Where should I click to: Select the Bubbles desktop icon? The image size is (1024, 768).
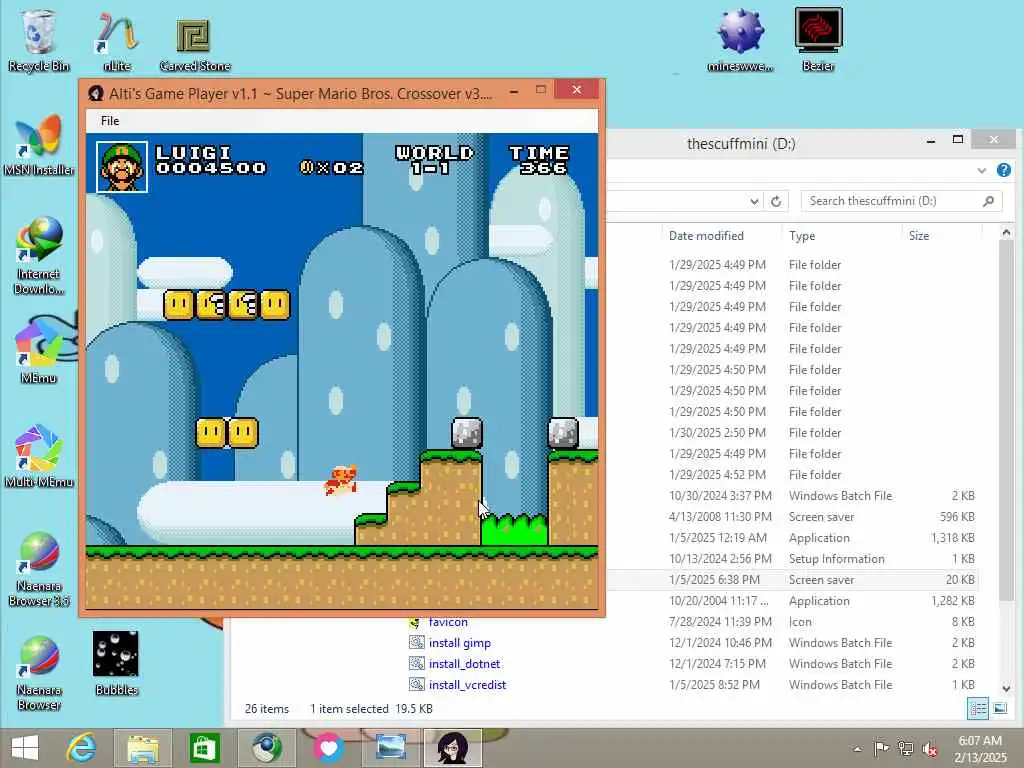click(116, 664)
